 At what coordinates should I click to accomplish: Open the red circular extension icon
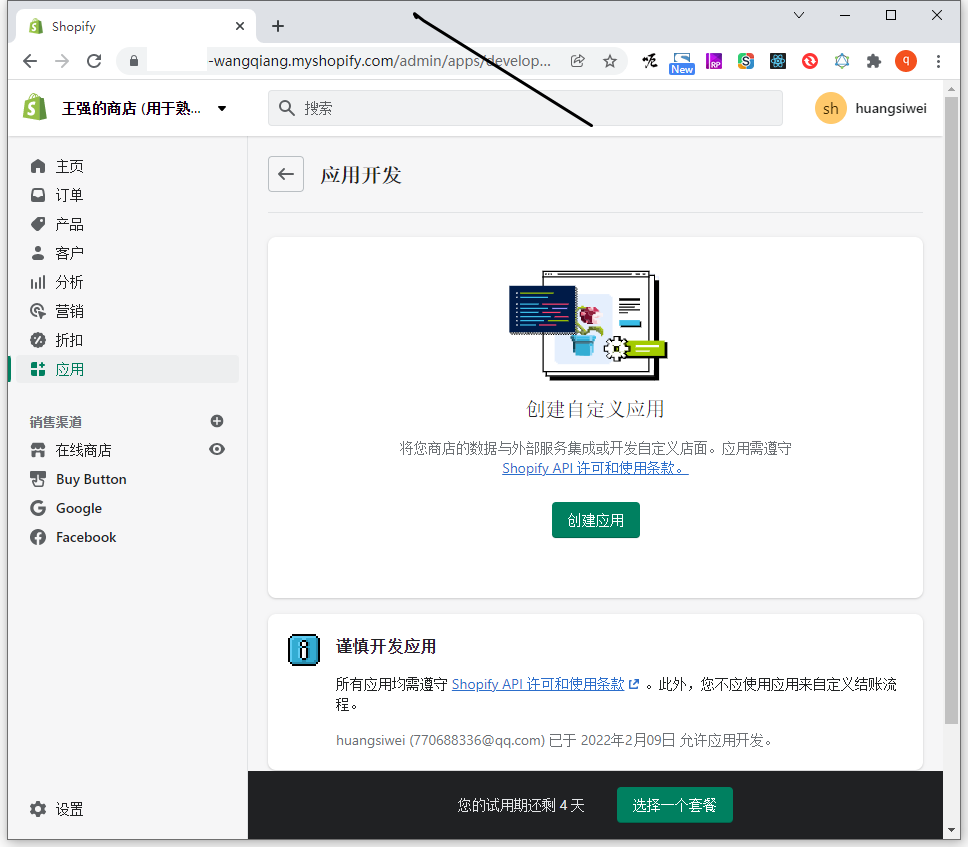pyautogui.click(x=810, y=61)
